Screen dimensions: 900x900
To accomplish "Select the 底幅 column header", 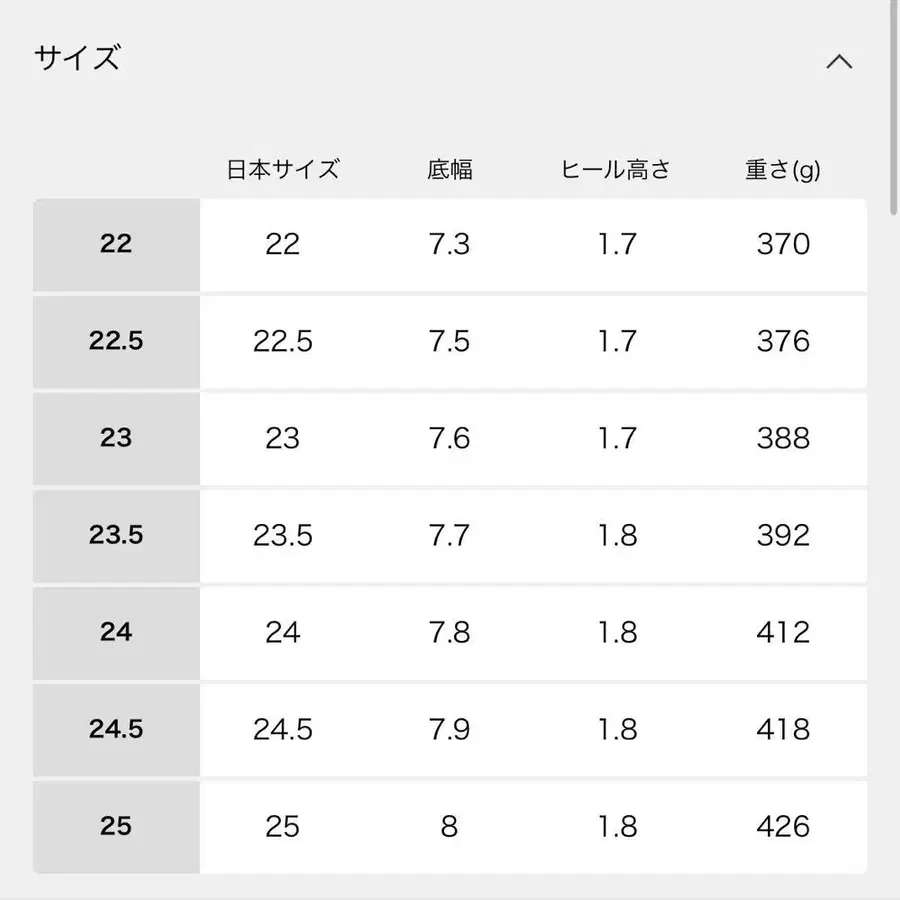I will (450, 169).
